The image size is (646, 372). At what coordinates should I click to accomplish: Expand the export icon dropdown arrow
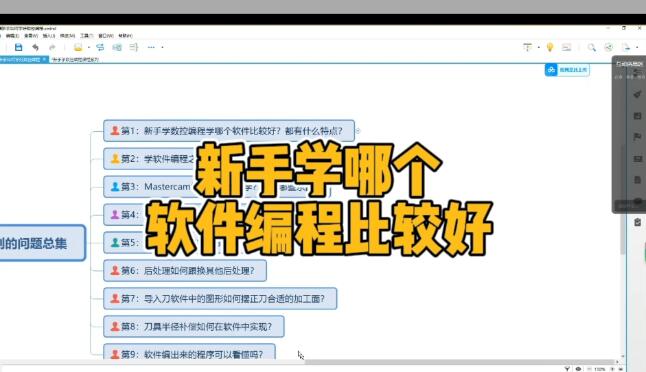[637, 47]
